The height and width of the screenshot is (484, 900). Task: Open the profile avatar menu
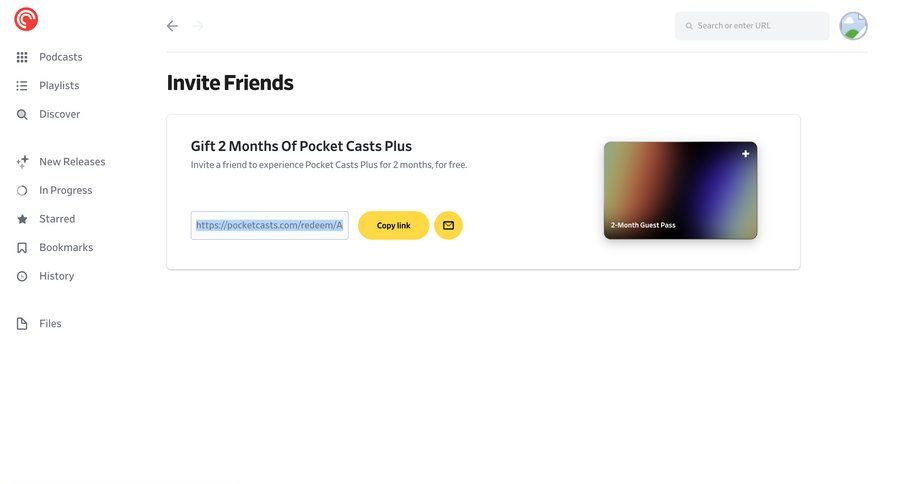[853, 26]
